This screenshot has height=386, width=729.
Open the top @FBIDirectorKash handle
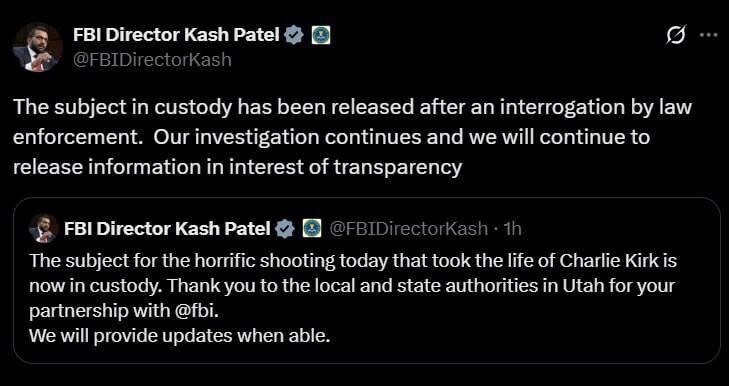[x=152, y=60]
